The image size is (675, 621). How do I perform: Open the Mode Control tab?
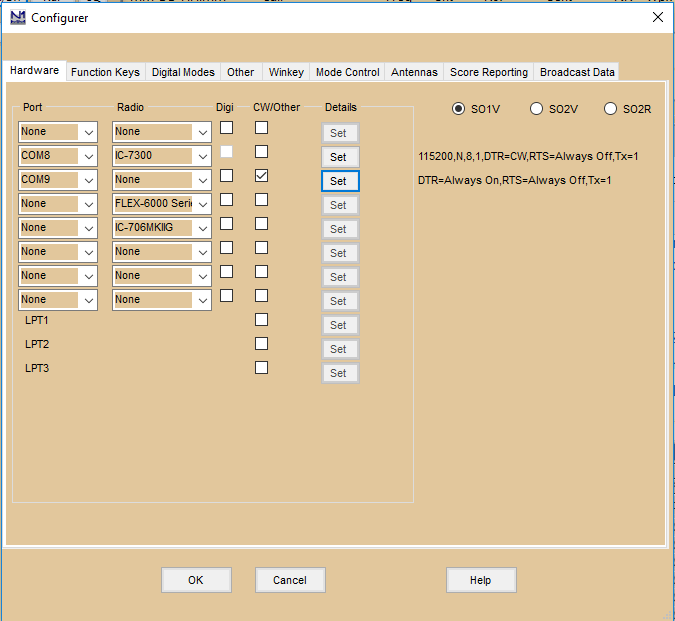(347, 72)
